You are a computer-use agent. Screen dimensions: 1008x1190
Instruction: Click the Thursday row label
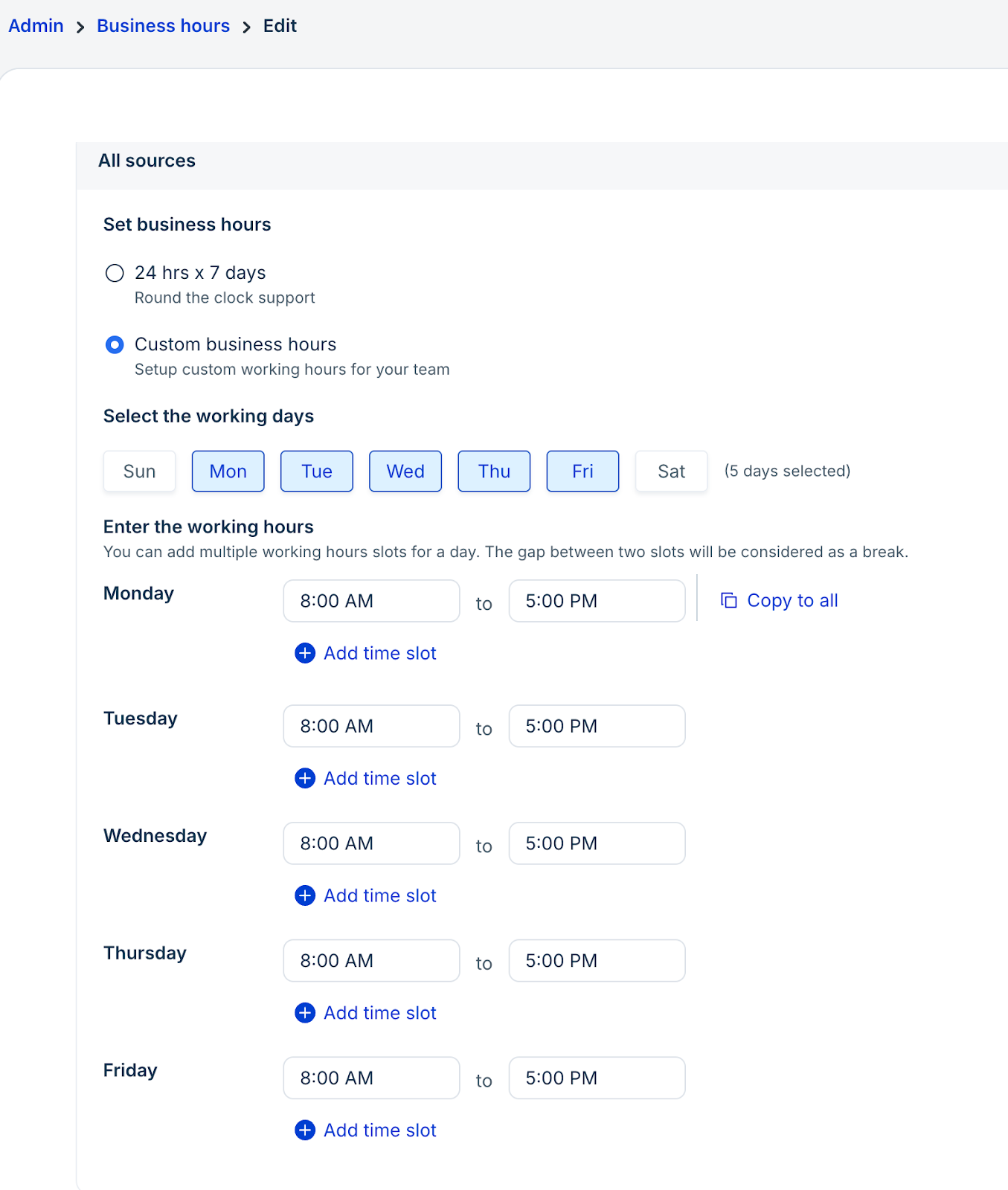(144, 953)
